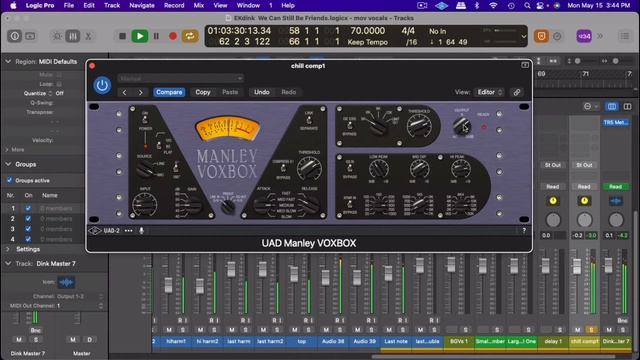Open the plug-in preset dropdown menu

180,78
